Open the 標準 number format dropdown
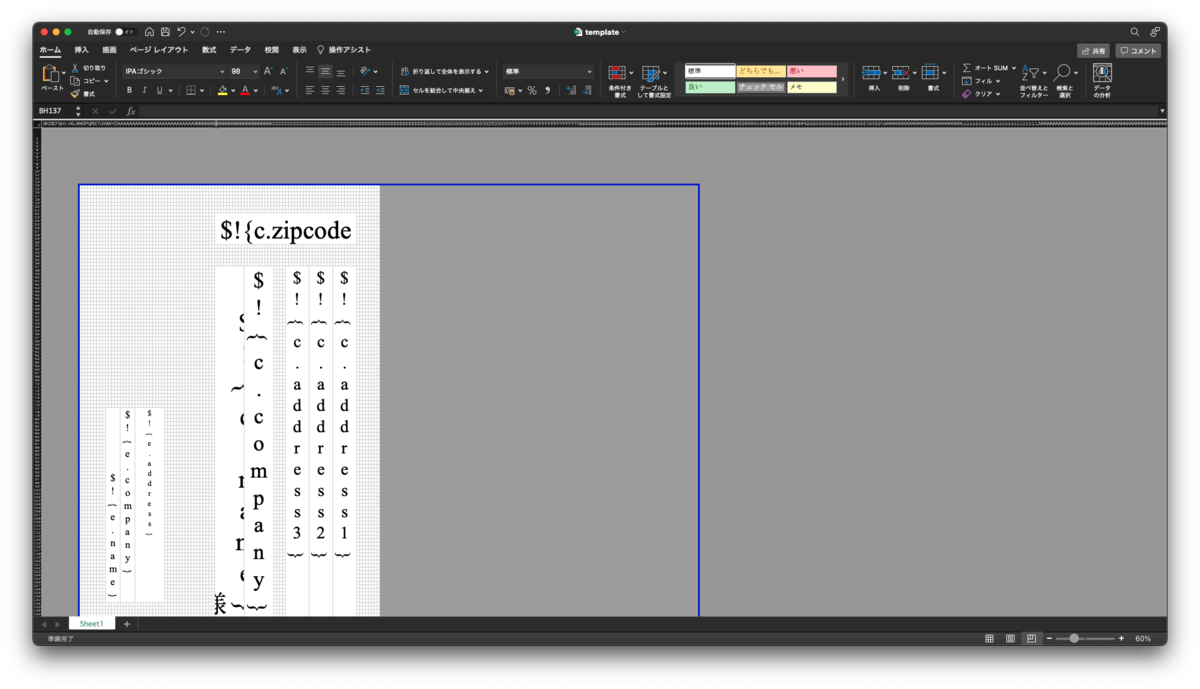Image resolution: width=1200 pixels, height=689 pixels. (x=589, y=72)
